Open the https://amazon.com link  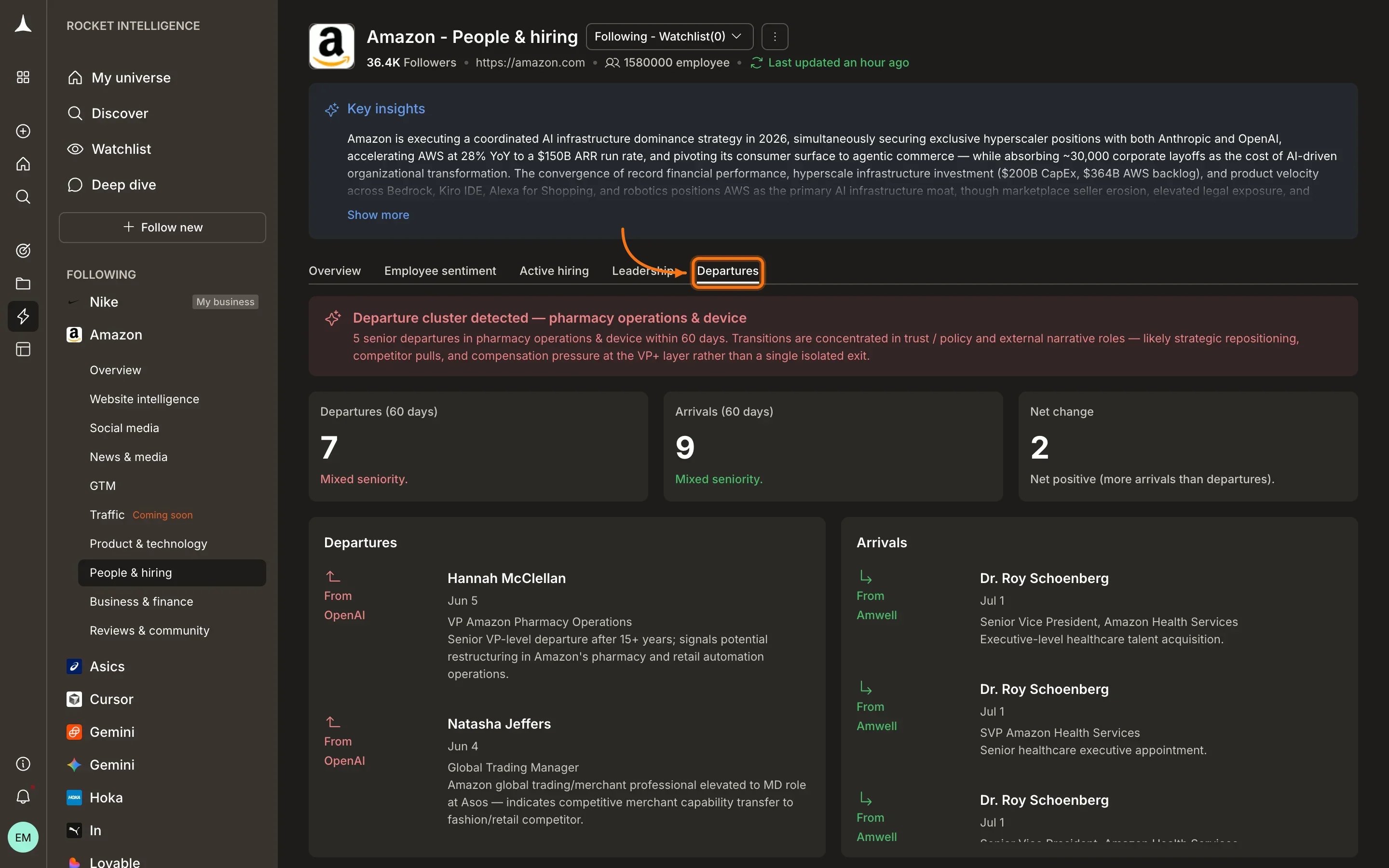click(x=531, y=63)
